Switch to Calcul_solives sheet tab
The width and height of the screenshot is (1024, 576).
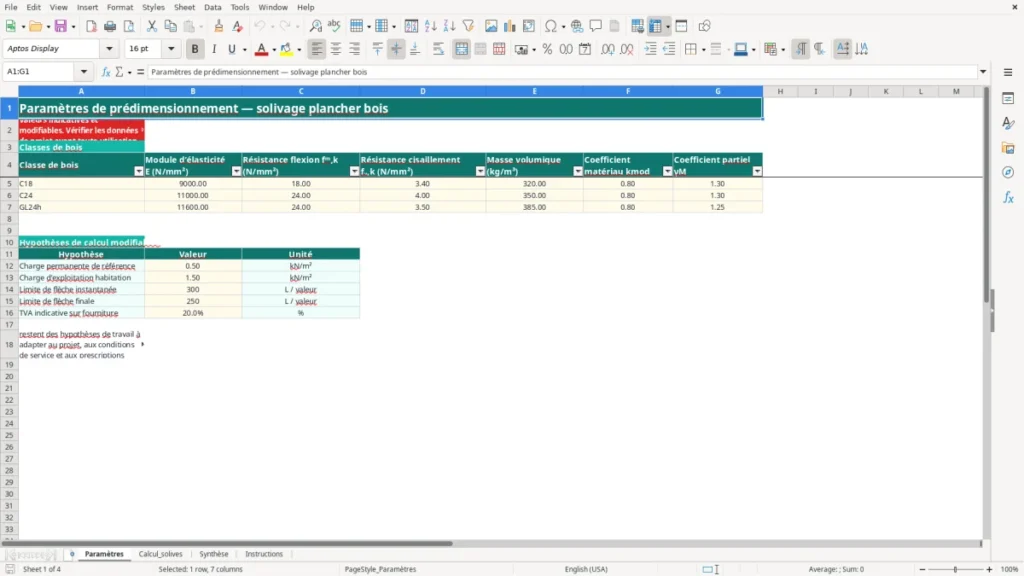pyautogui.click(x=161, y=554)
